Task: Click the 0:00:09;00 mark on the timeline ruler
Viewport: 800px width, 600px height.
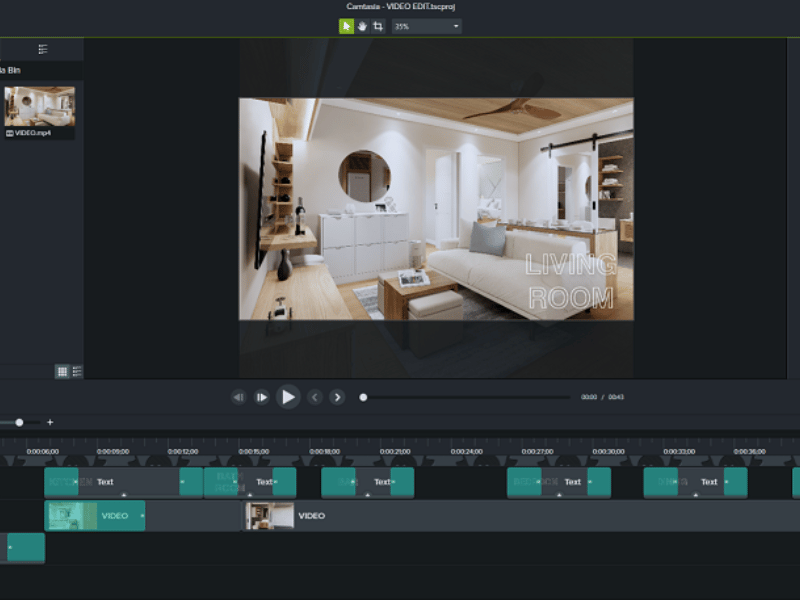Action: point(113,452)
